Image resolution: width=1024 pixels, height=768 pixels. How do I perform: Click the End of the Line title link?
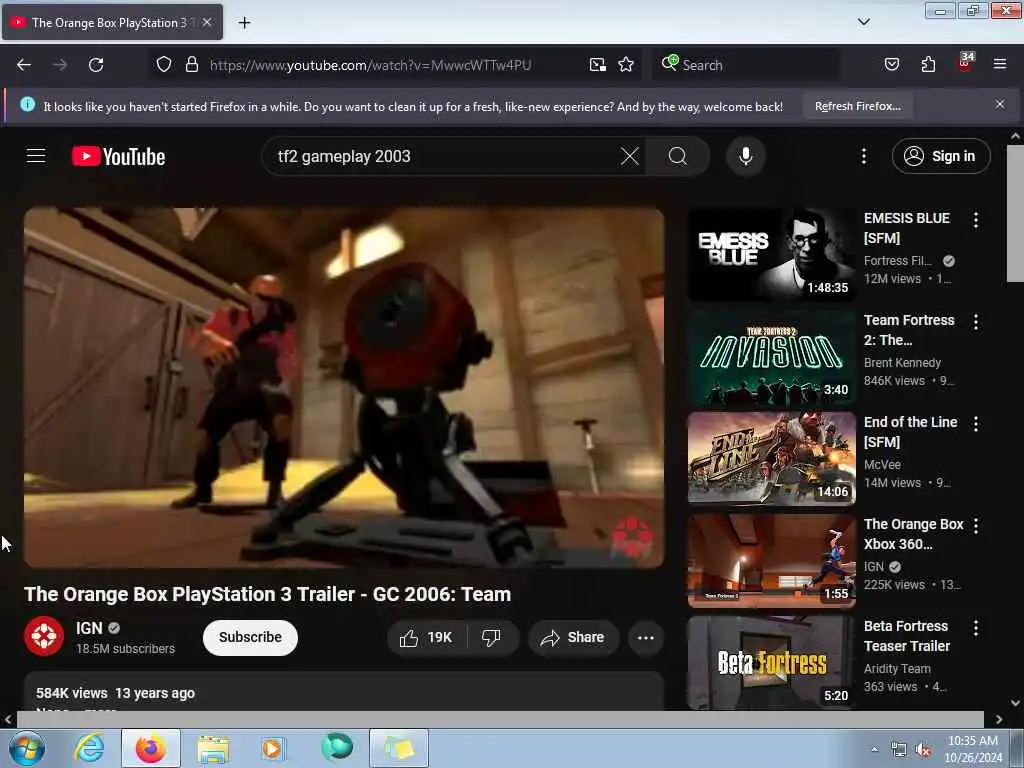tap(910, 432)
